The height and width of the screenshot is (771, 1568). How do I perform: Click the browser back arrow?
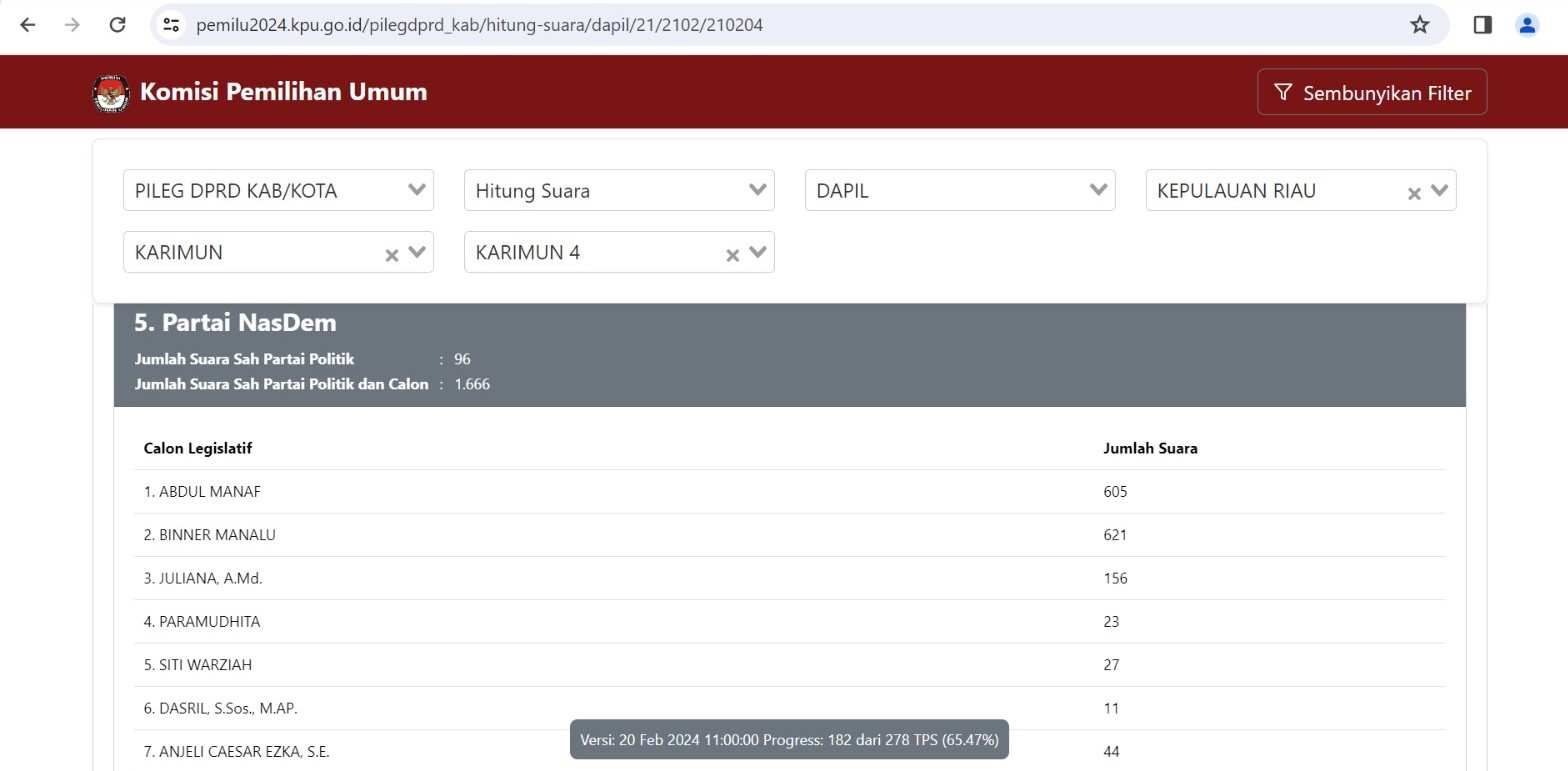pos(28,25)
